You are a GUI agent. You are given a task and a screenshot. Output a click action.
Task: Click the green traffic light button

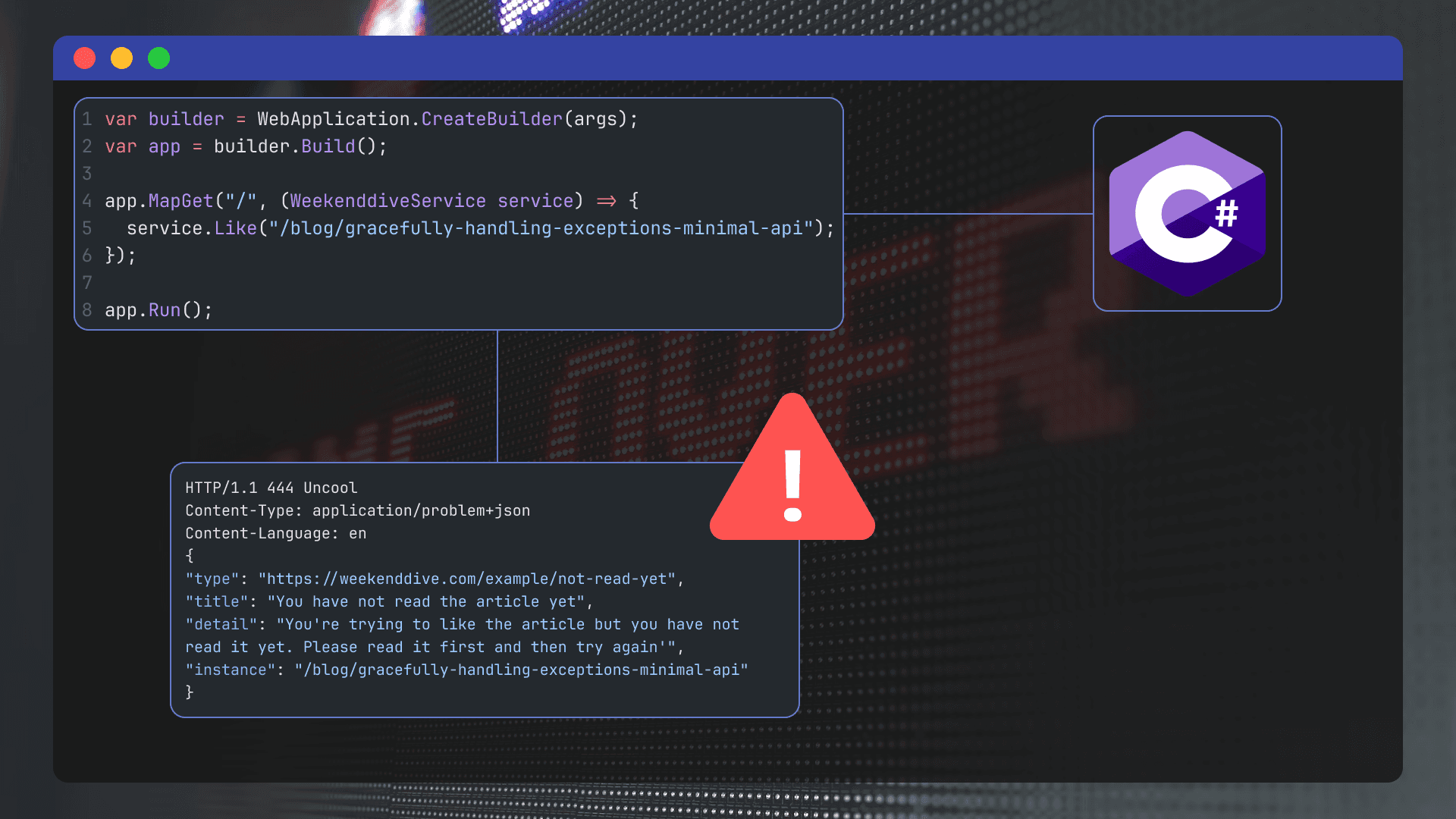[x=158, y=58]
